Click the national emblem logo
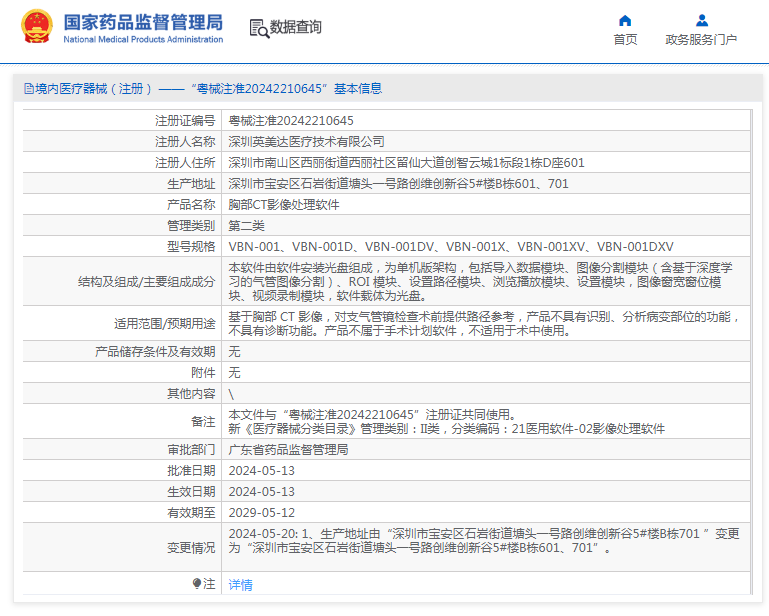Image resolution: width=769 pixels, height=616 pixels. [x=37, y=26]
